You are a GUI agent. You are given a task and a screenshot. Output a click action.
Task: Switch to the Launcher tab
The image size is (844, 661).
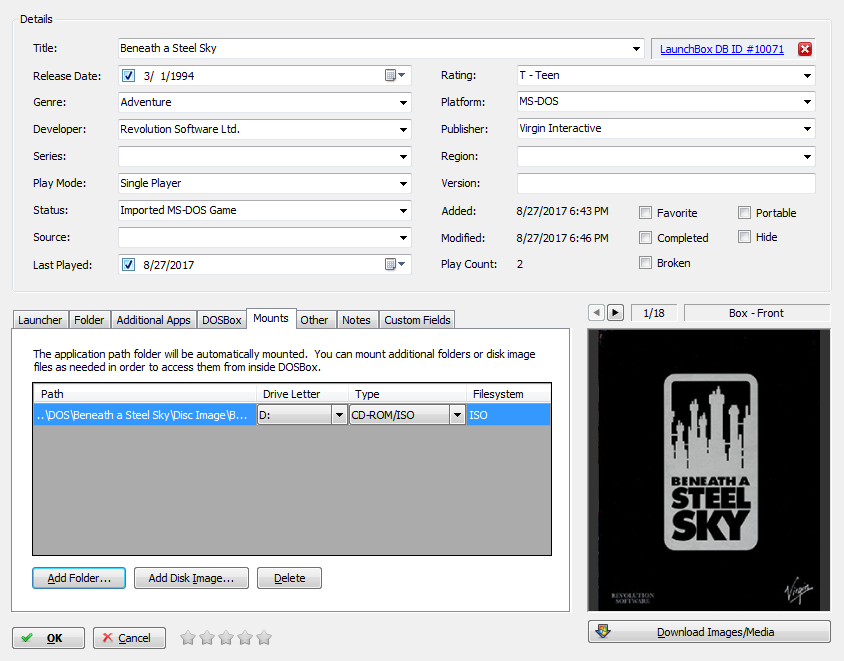pos(40,320)
